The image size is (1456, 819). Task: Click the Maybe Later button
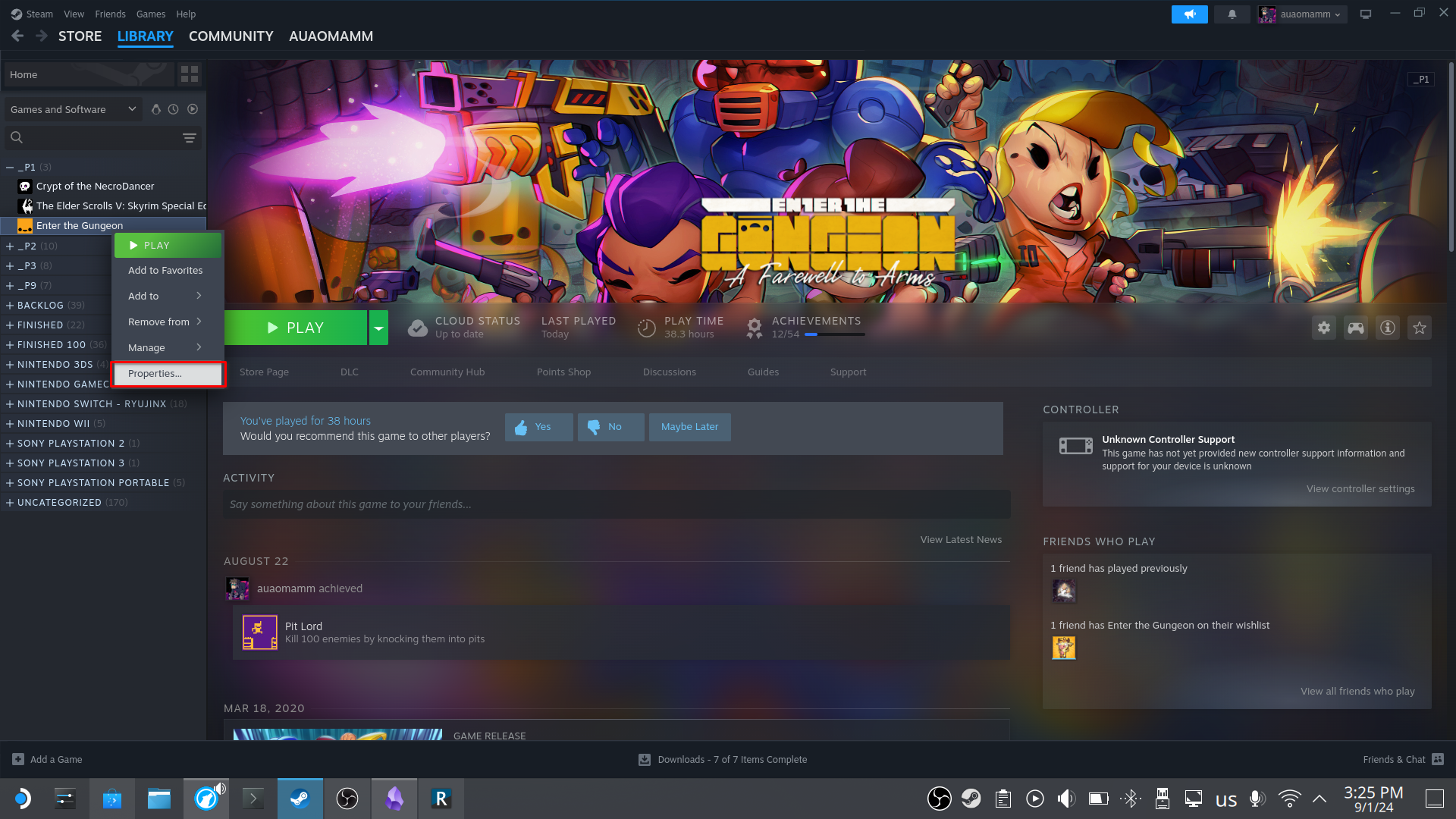pos(689,427)
